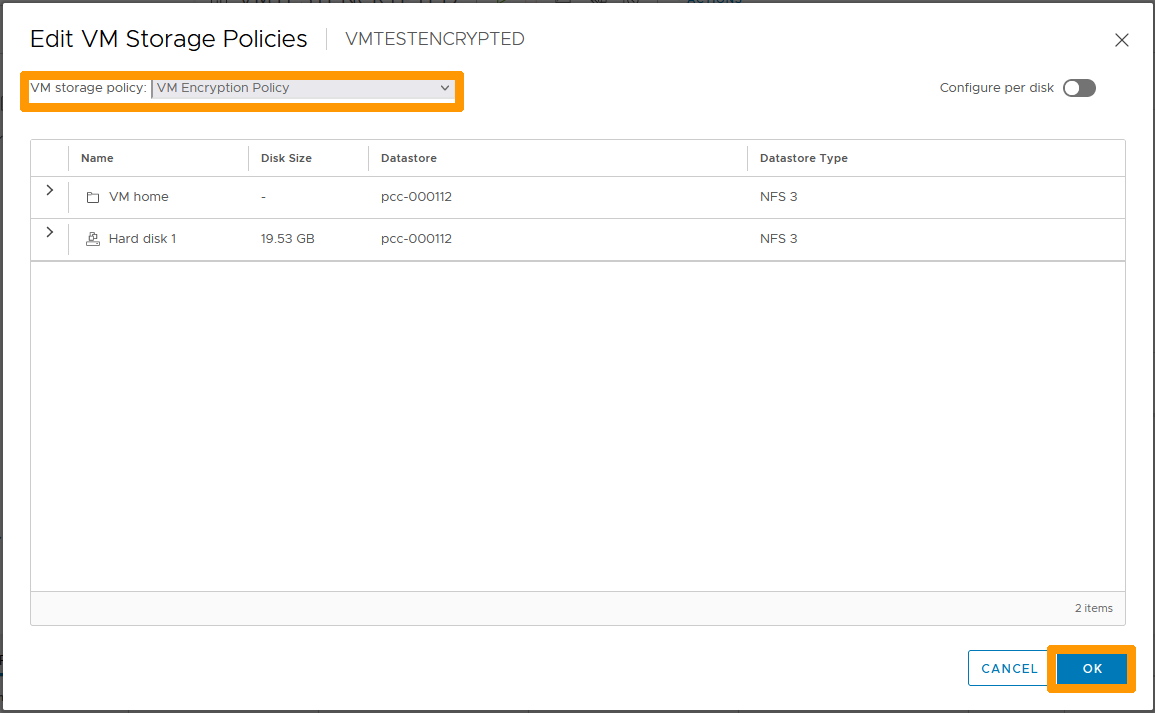The width and height of the screenshot is (1155, 713).
Task: Click the CANCEL button
Action: point(1008,668)
